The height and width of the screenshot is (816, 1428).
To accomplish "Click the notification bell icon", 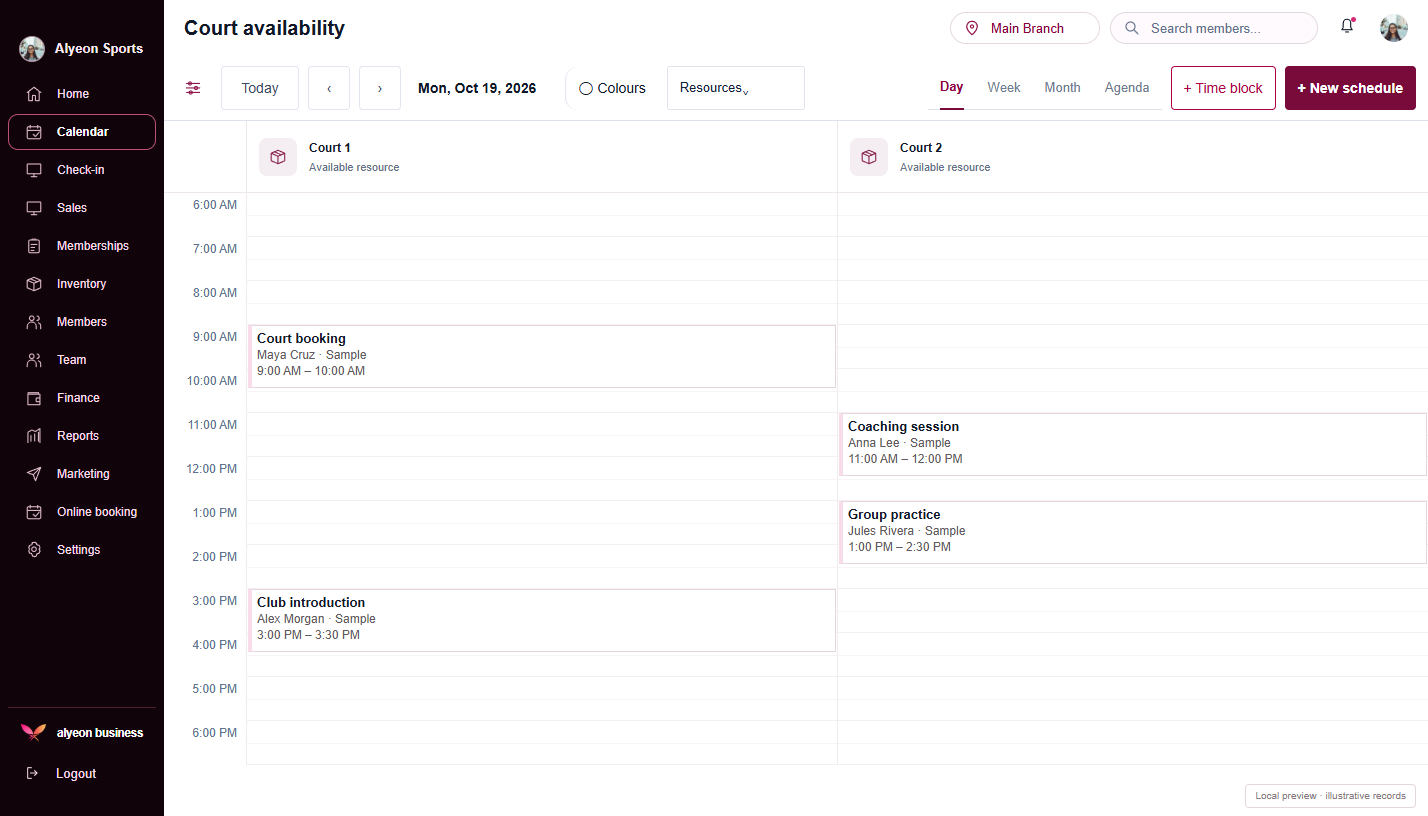I will 1347,27.
